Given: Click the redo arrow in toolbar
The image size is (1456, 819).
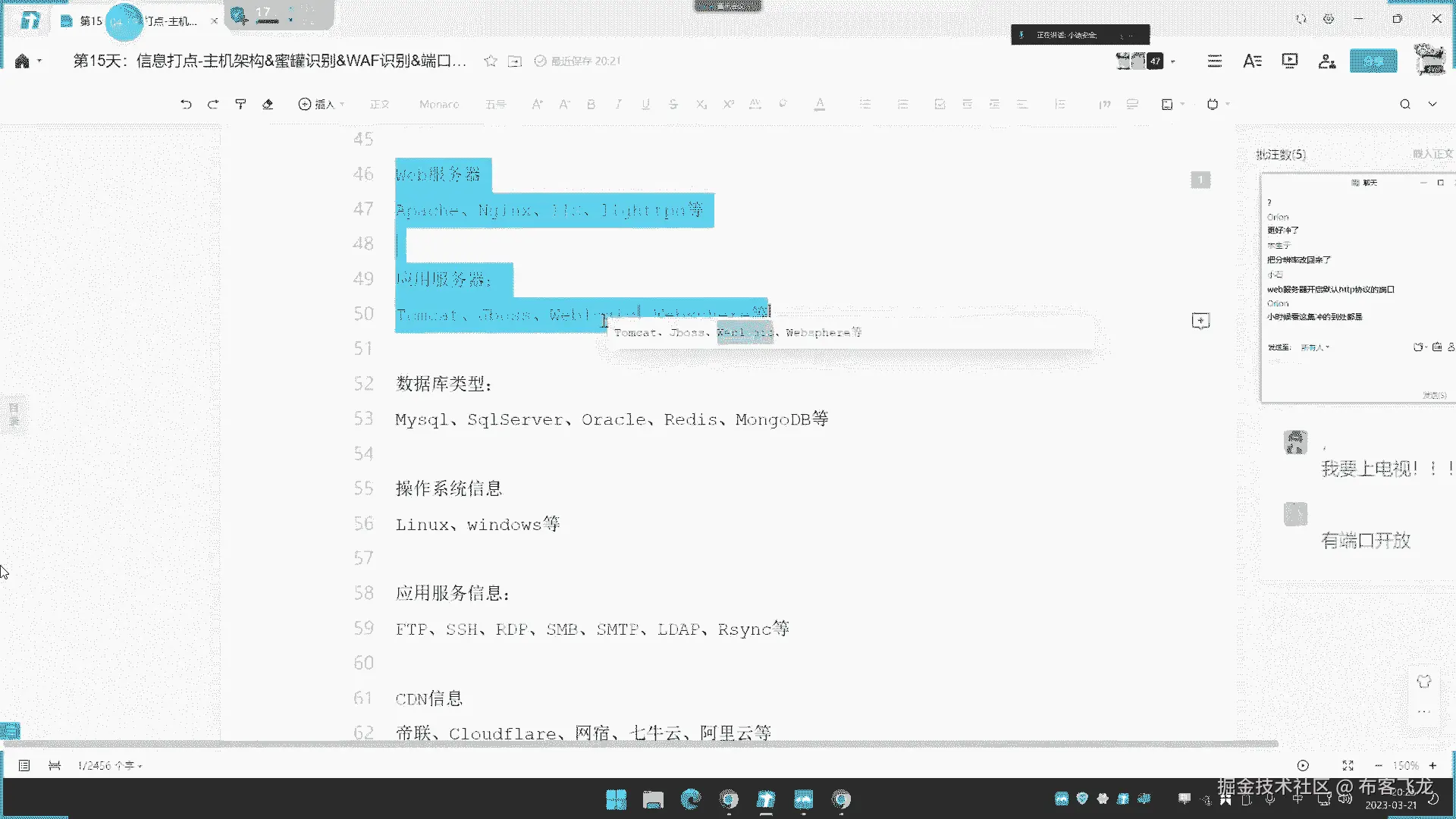Looking at the screenshot, I should [x=213, y=105].
